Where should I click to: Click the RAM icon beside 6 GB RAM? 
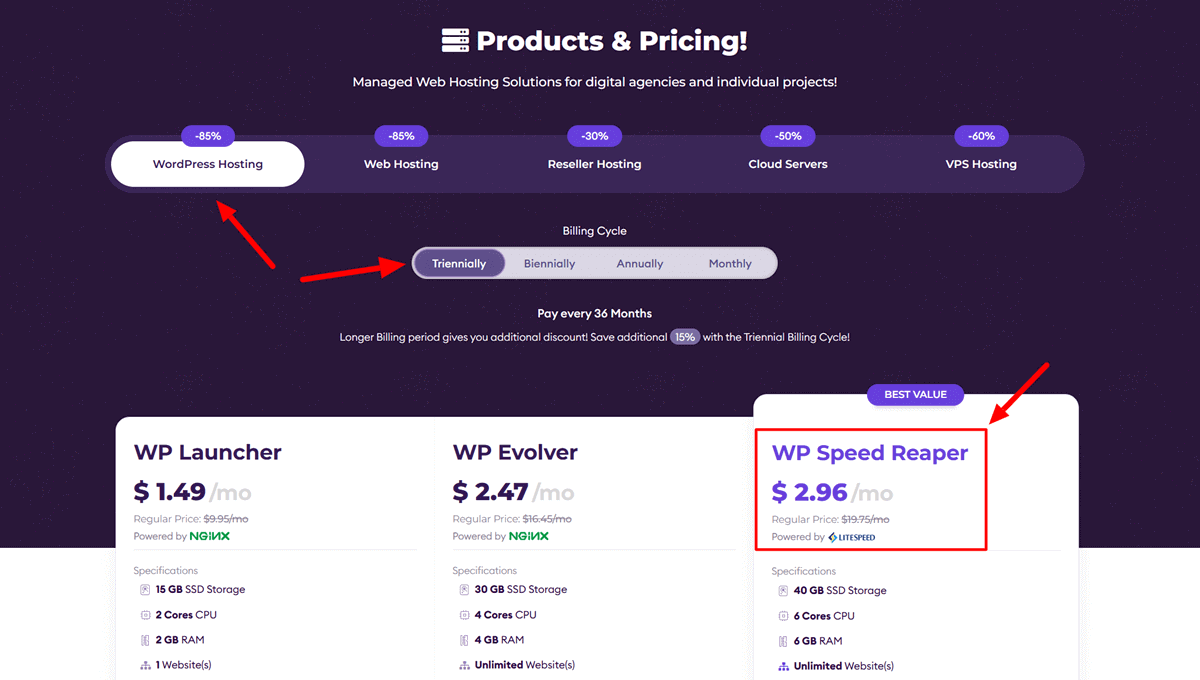pyautogui.click(x=783, y=641)
